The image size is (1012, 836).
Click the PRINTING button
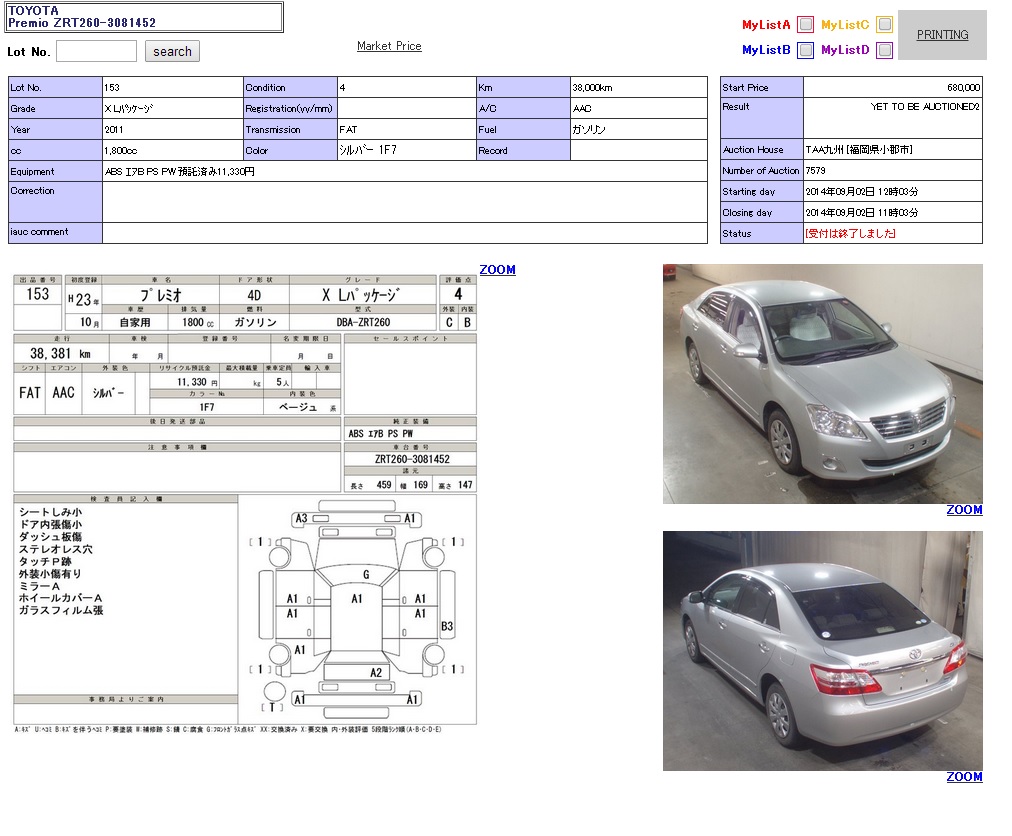942,35
